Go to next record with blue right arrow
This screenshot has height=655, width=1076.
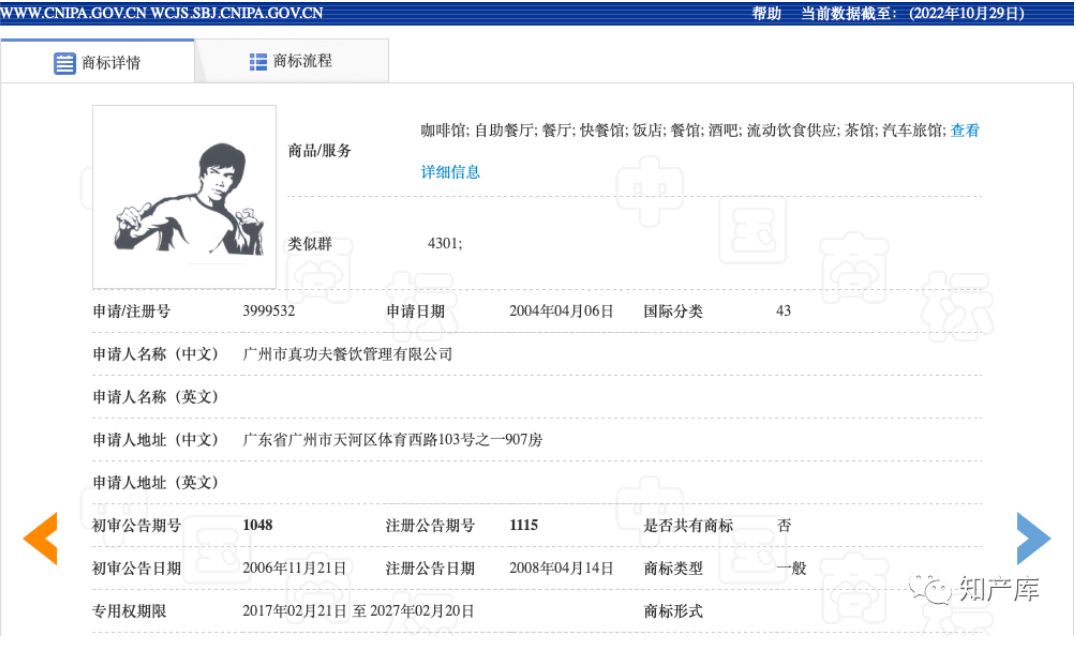pyautogui.click(x=1033, y=538)
